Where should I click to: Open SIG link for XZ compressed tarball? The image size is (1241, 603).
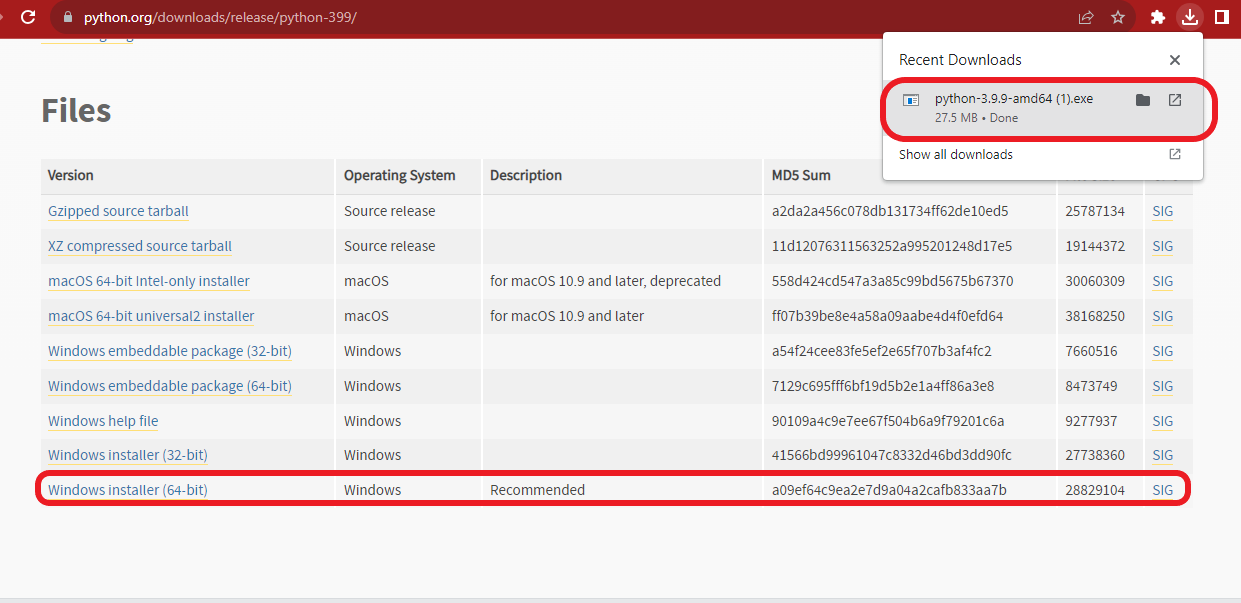(1162, 246)
